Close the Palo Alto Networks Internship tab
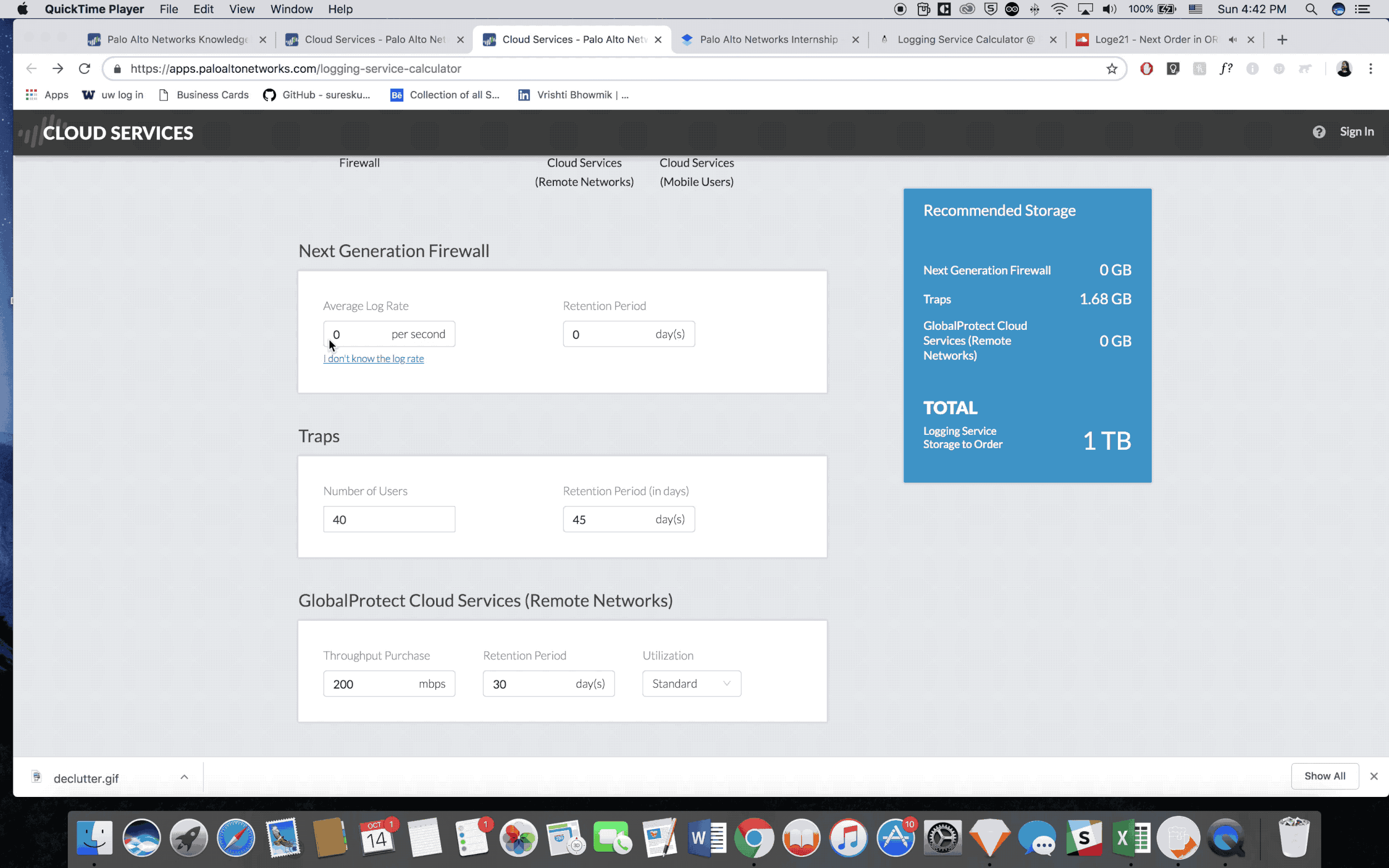The image size is (1389, 868). pyautogui.click(x=856, y=39)
